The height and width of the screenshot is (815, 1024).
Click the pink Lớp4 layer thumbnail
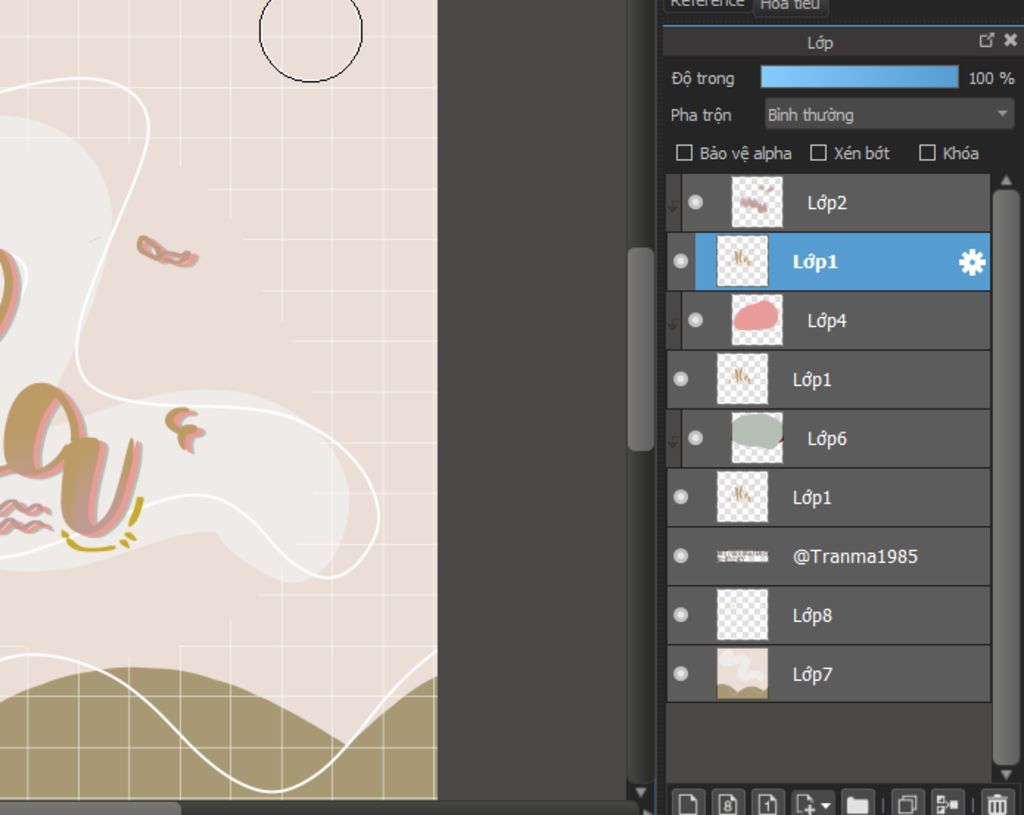coord(757,320)
